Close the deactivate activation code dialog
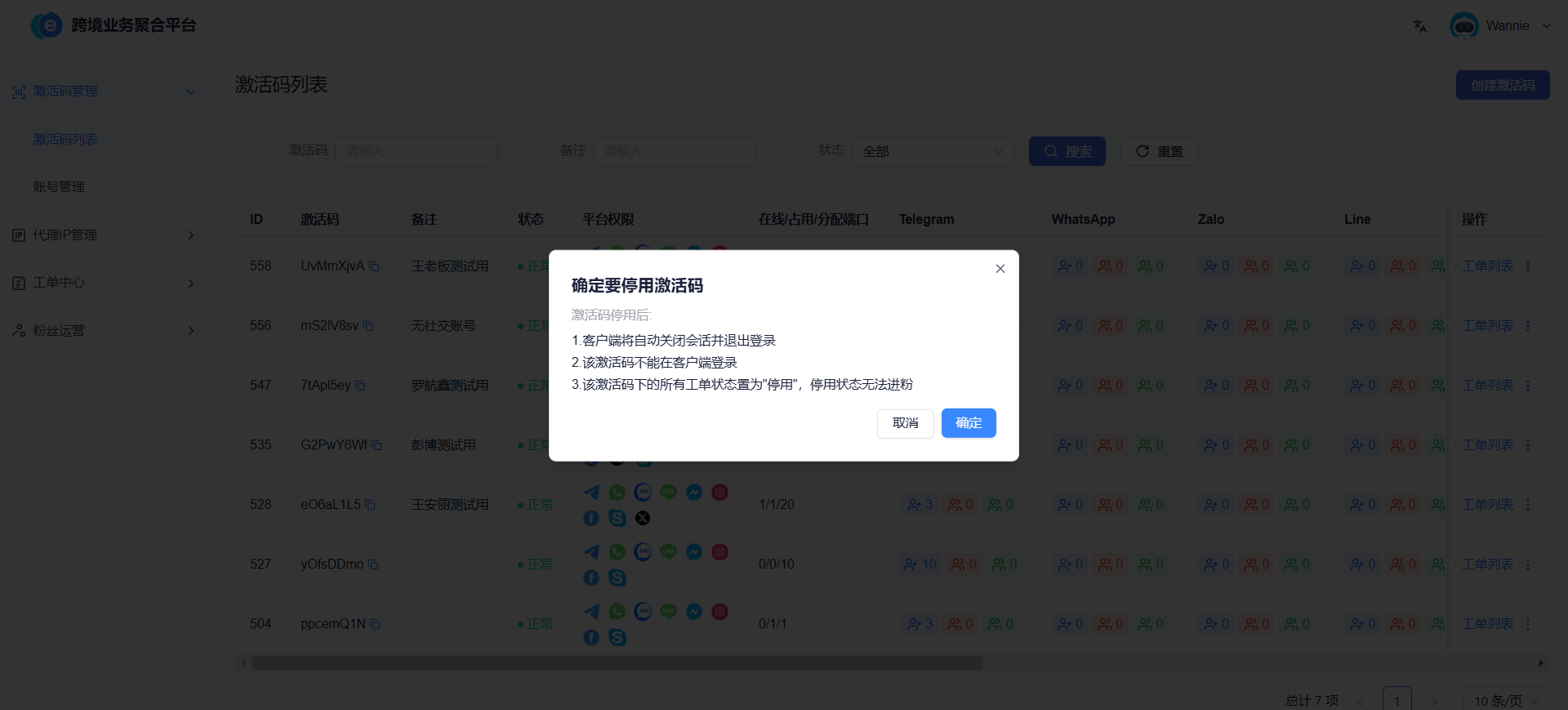This screenshot has height=710, width=1568. click(1000, 269)
